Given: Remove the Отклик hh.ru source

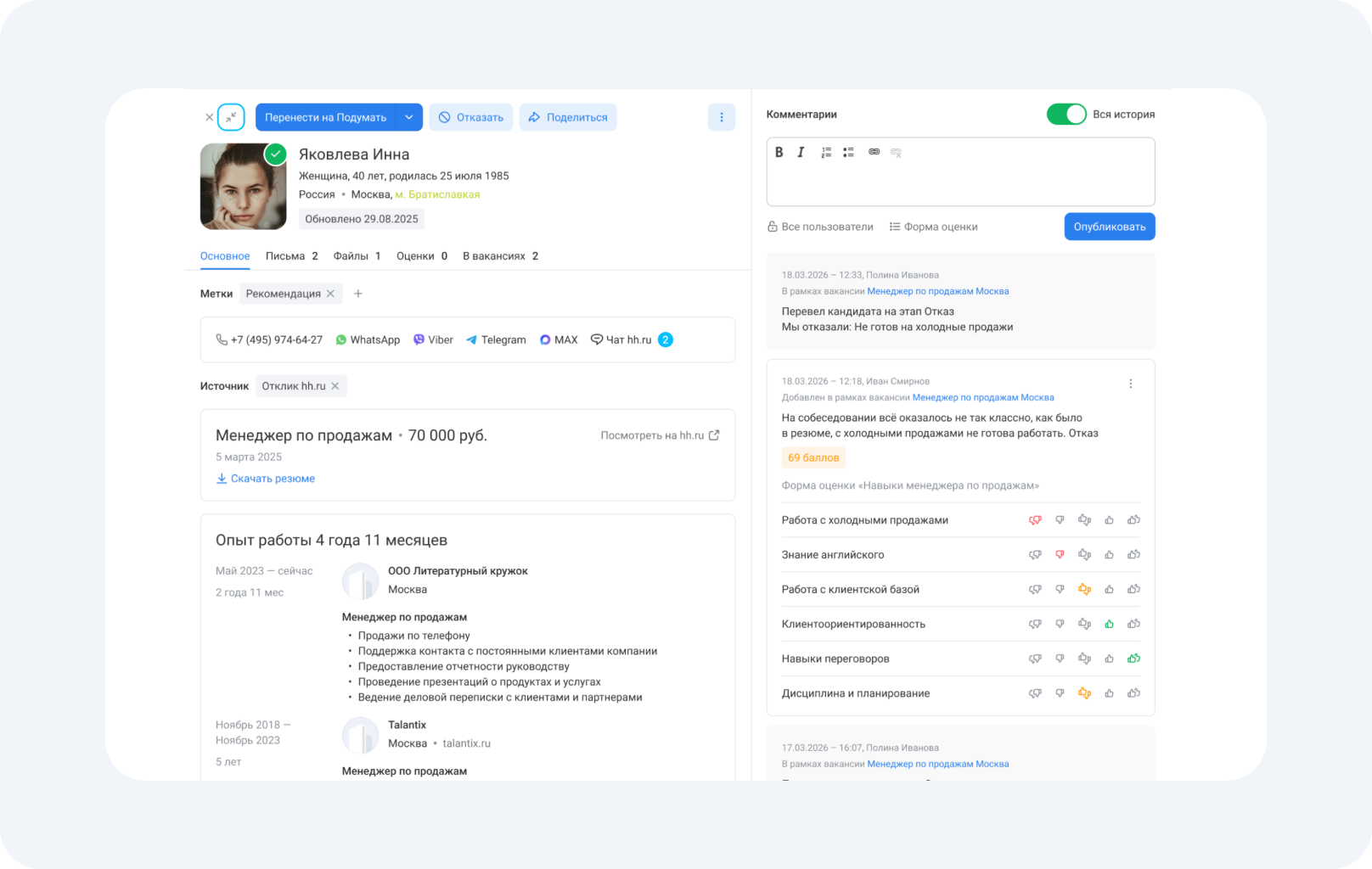Looking at the screenshot, I should point(335,386).
